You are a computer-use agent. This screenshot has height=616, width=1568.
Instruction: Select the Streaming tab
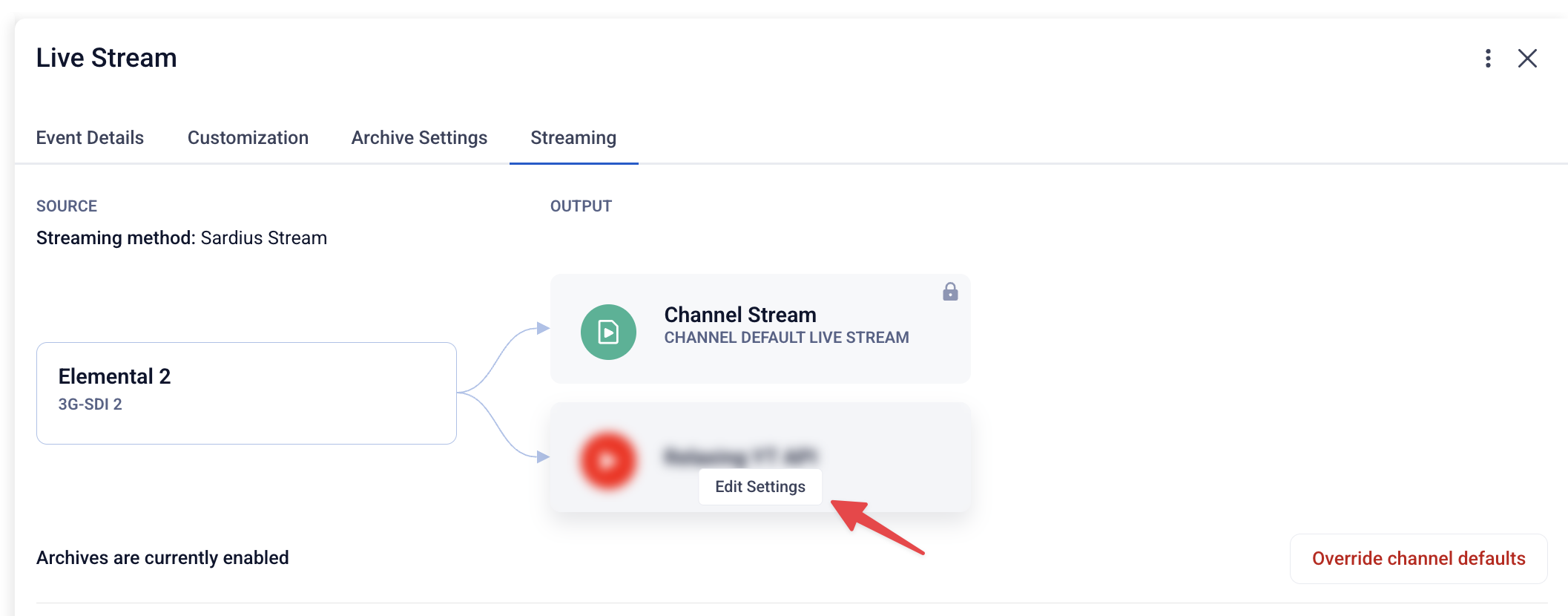[573, 138]
